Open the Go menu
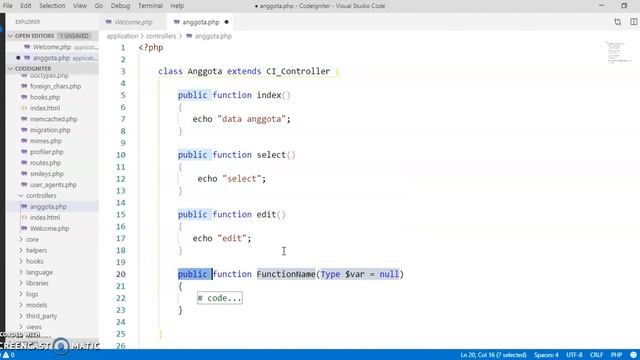The width and height of the screenshot is (640, 360). (99, 6)
